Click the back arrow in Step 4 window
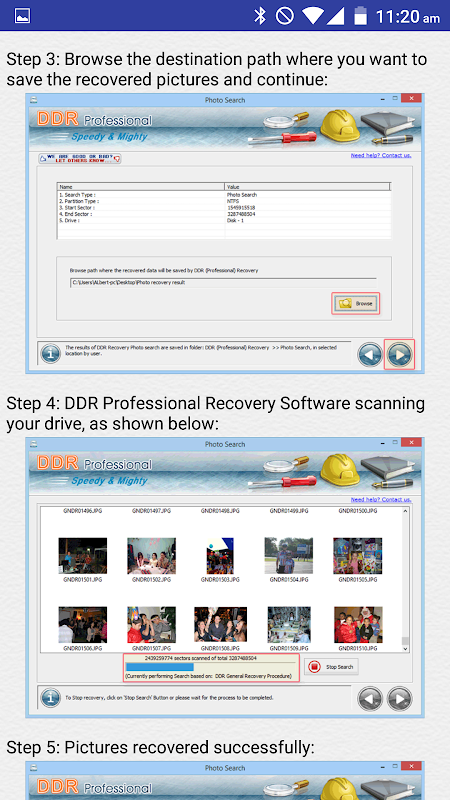Viewport: 450px width, 800px height. [370, 698]
